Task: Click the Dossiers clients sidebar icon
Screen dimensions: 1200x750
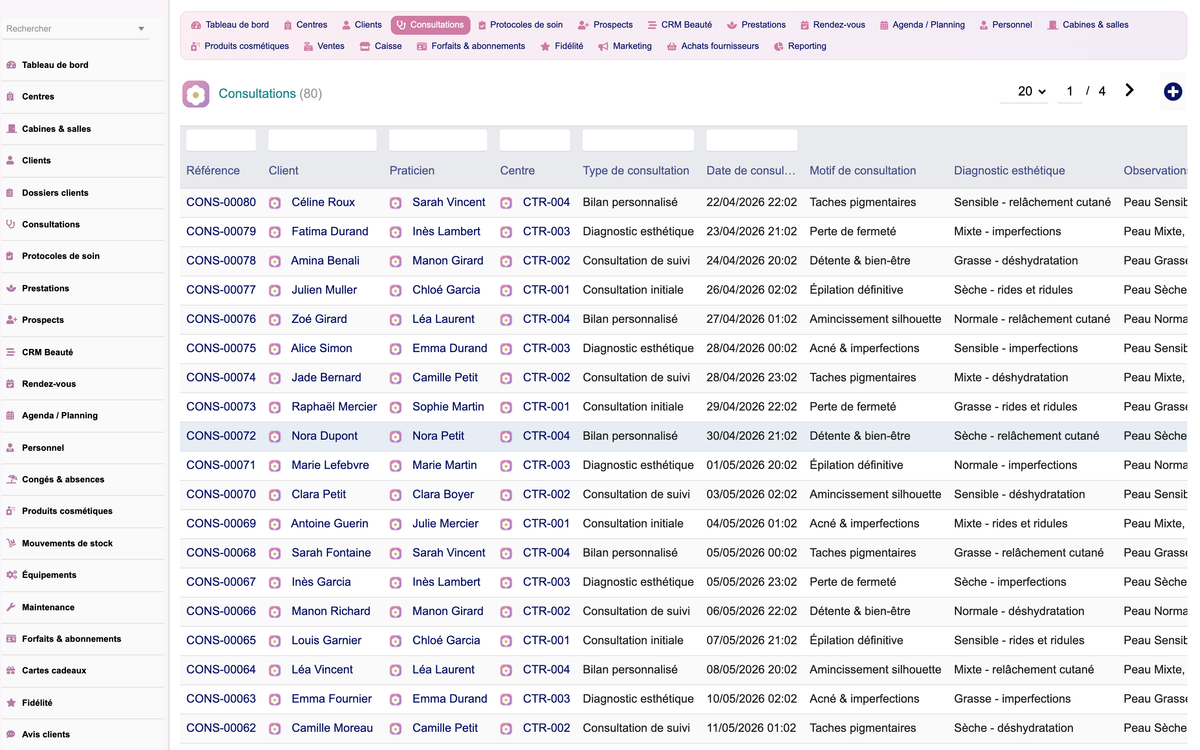Action: click(11, 193)
